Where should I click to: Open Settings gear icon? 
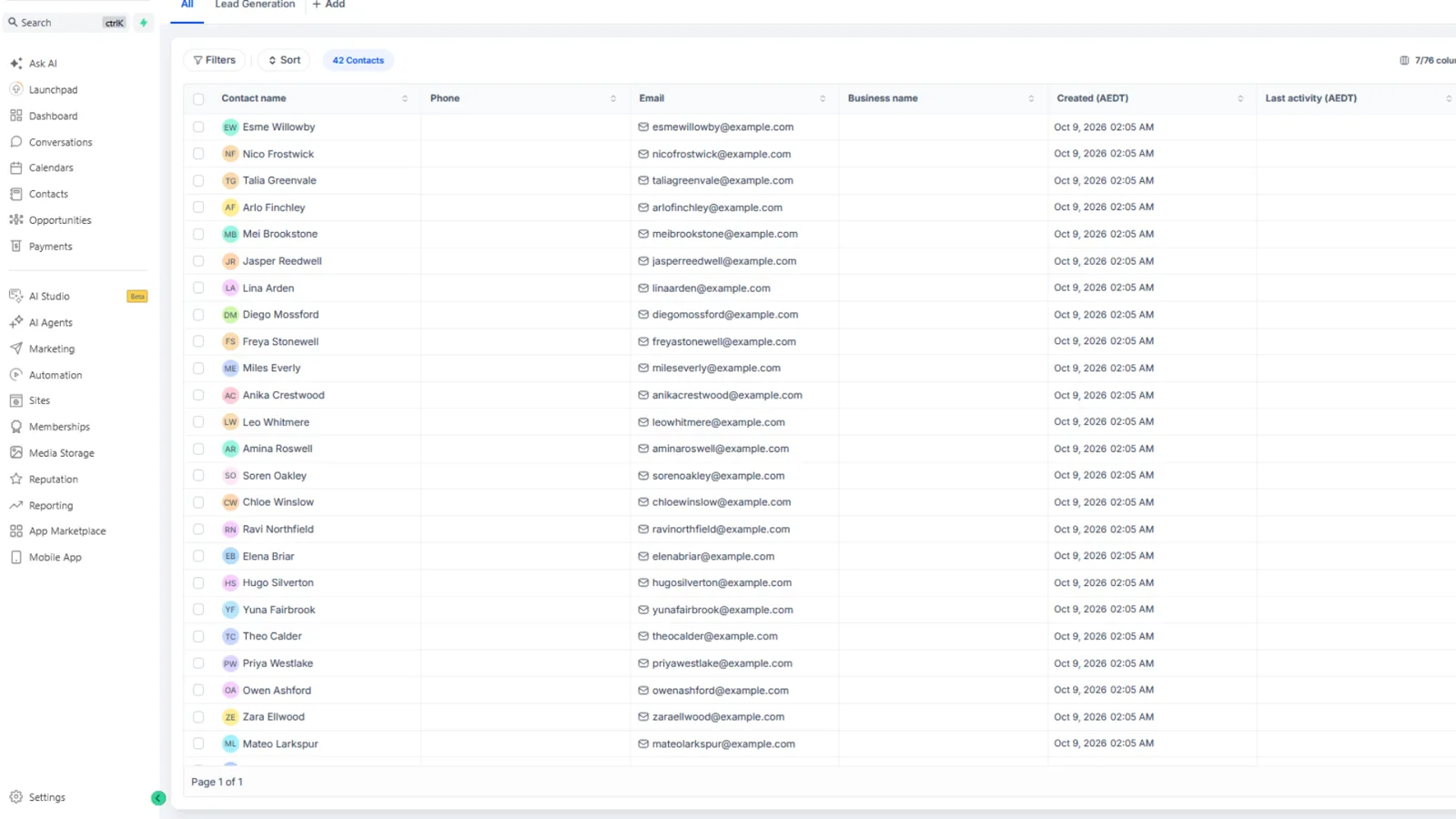pos(16,797)
